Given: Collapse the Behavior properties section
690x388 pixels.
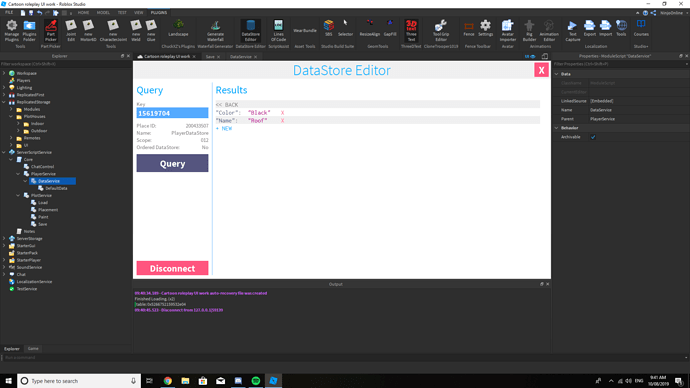Looking at the screenshot, I should [x=557, y=128].
